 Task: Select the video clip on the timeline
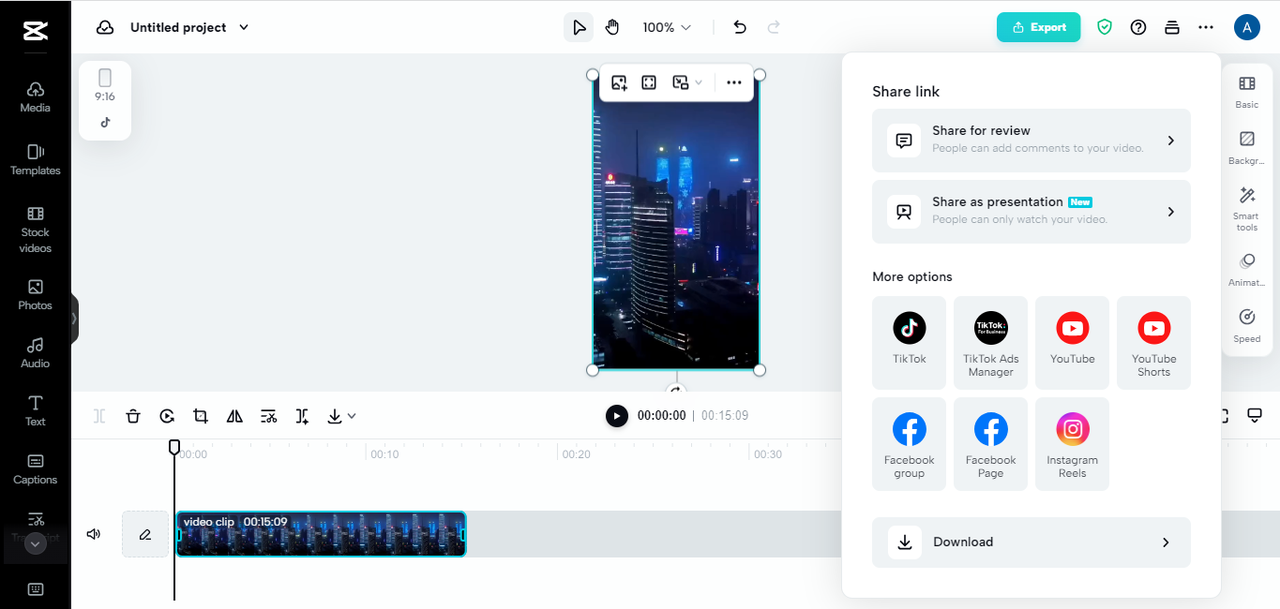tap(320, 534)
